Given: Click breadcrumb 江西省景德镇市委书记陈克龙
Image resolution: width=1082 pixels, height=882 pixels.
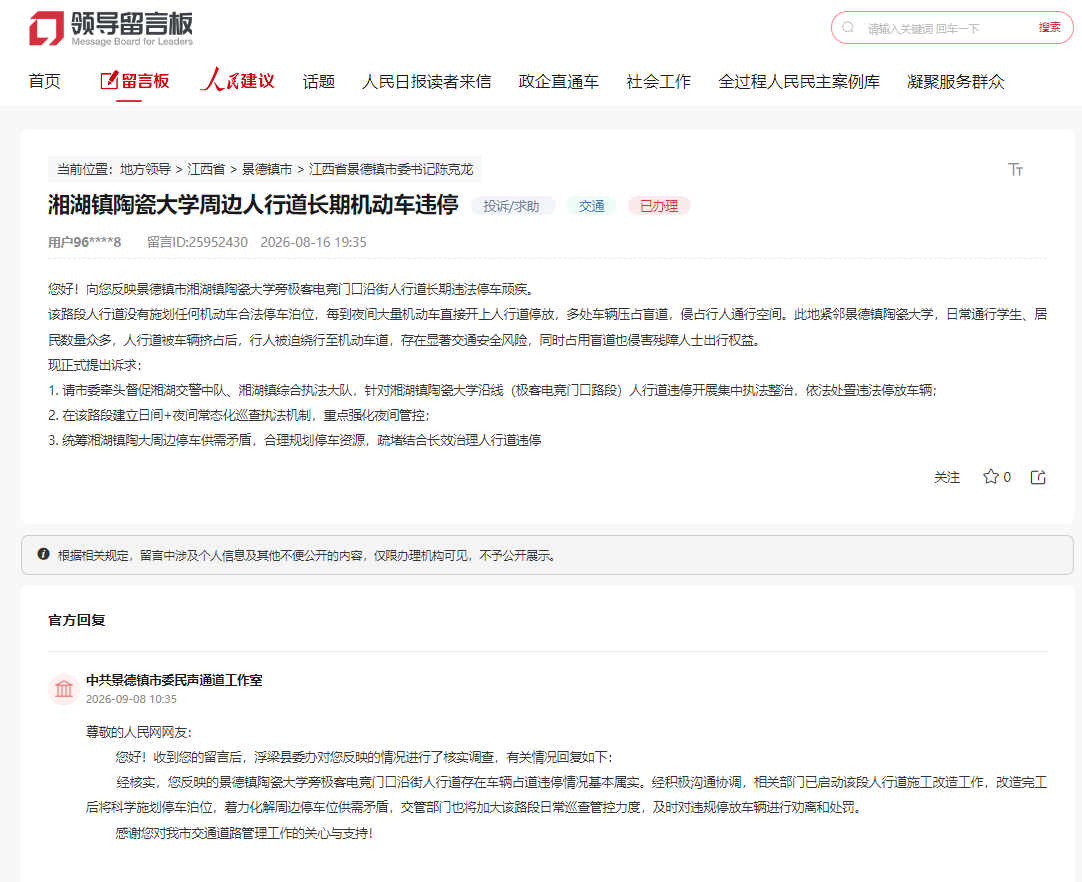Looking at the screenshot, I should point(391,169).
